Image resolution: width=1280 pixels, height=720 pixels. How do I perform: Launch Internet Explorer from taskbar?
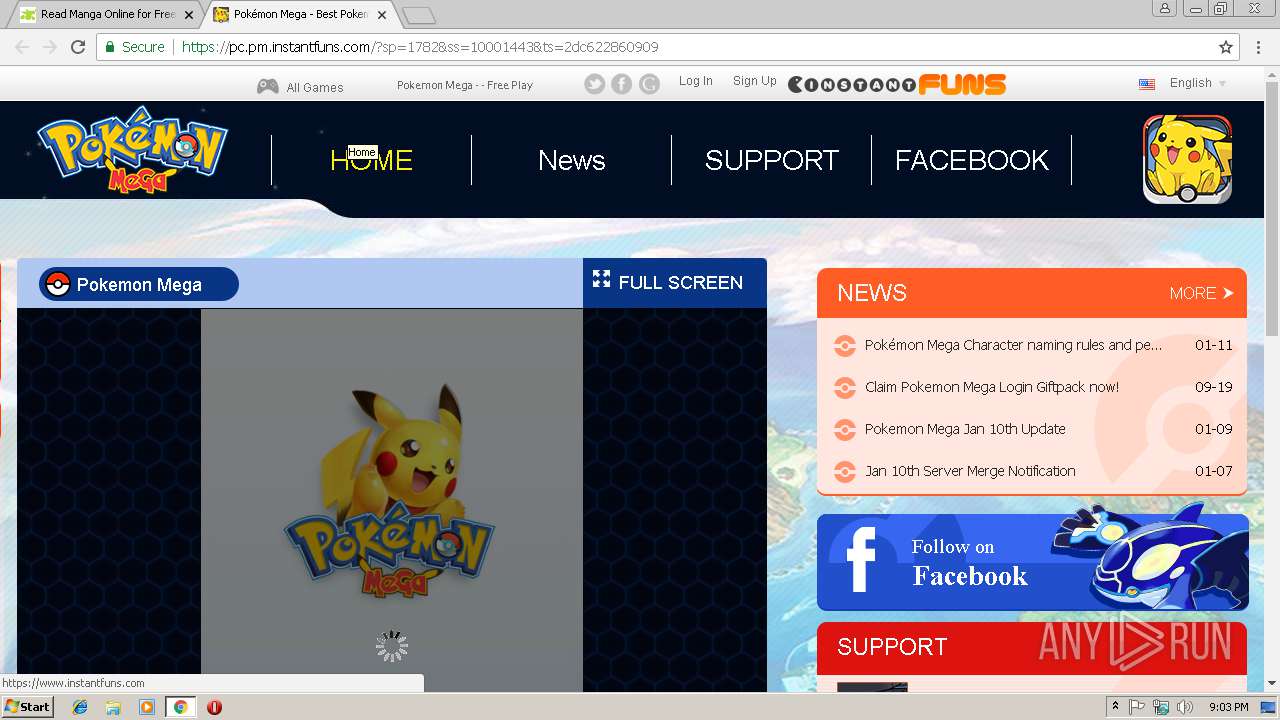[80, 707]
